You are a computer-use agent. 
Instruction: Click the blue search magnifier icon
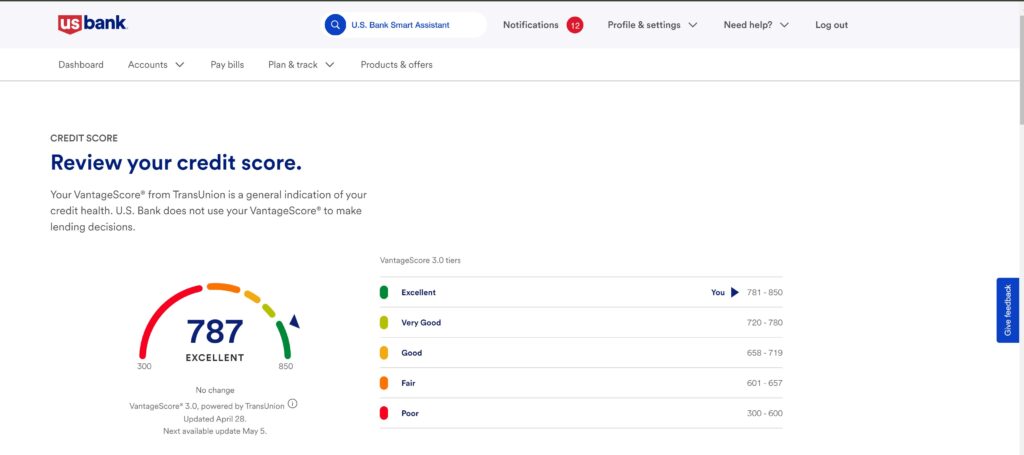(336, 25)
